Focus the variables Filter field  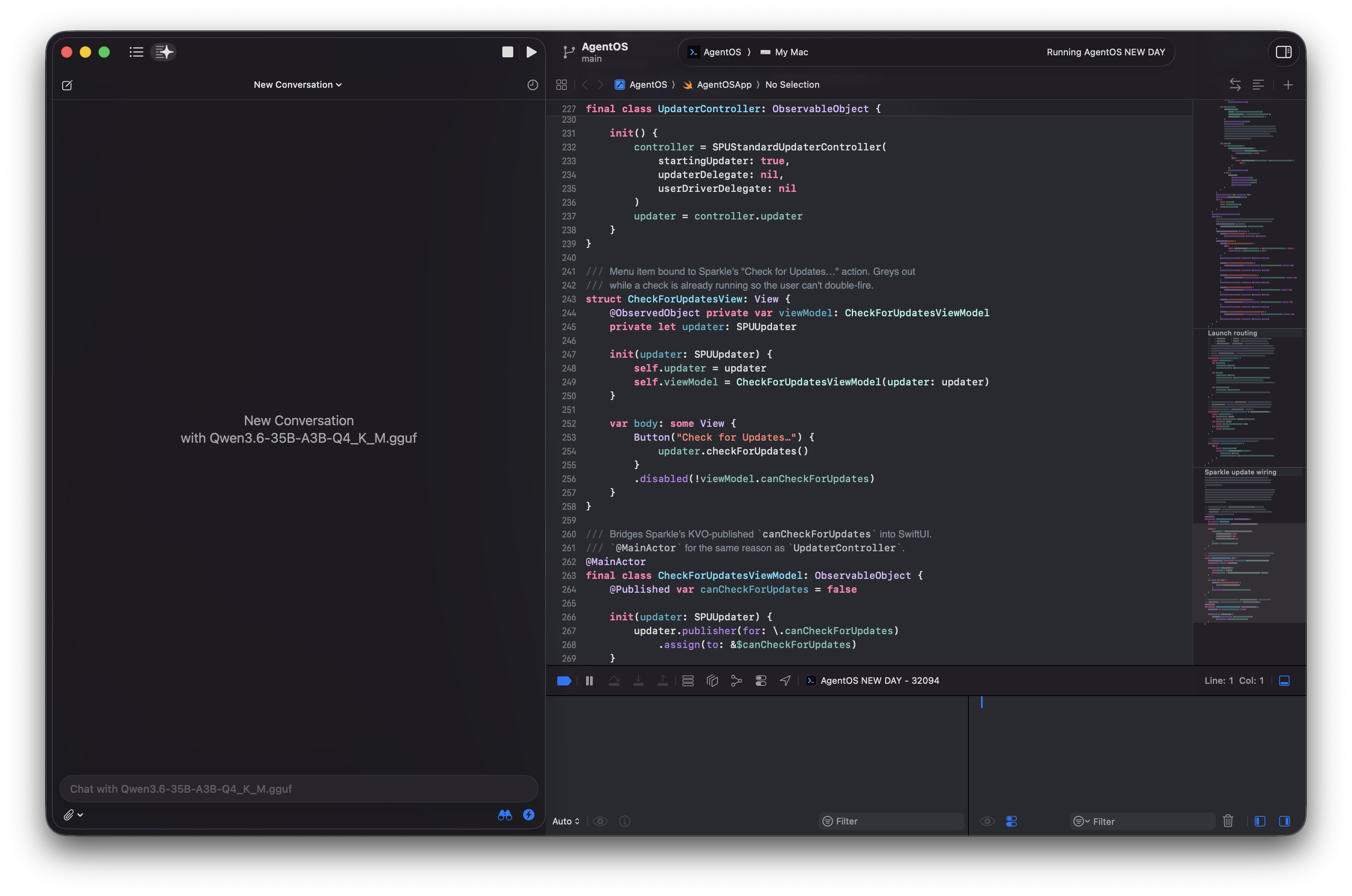[892, 821]
